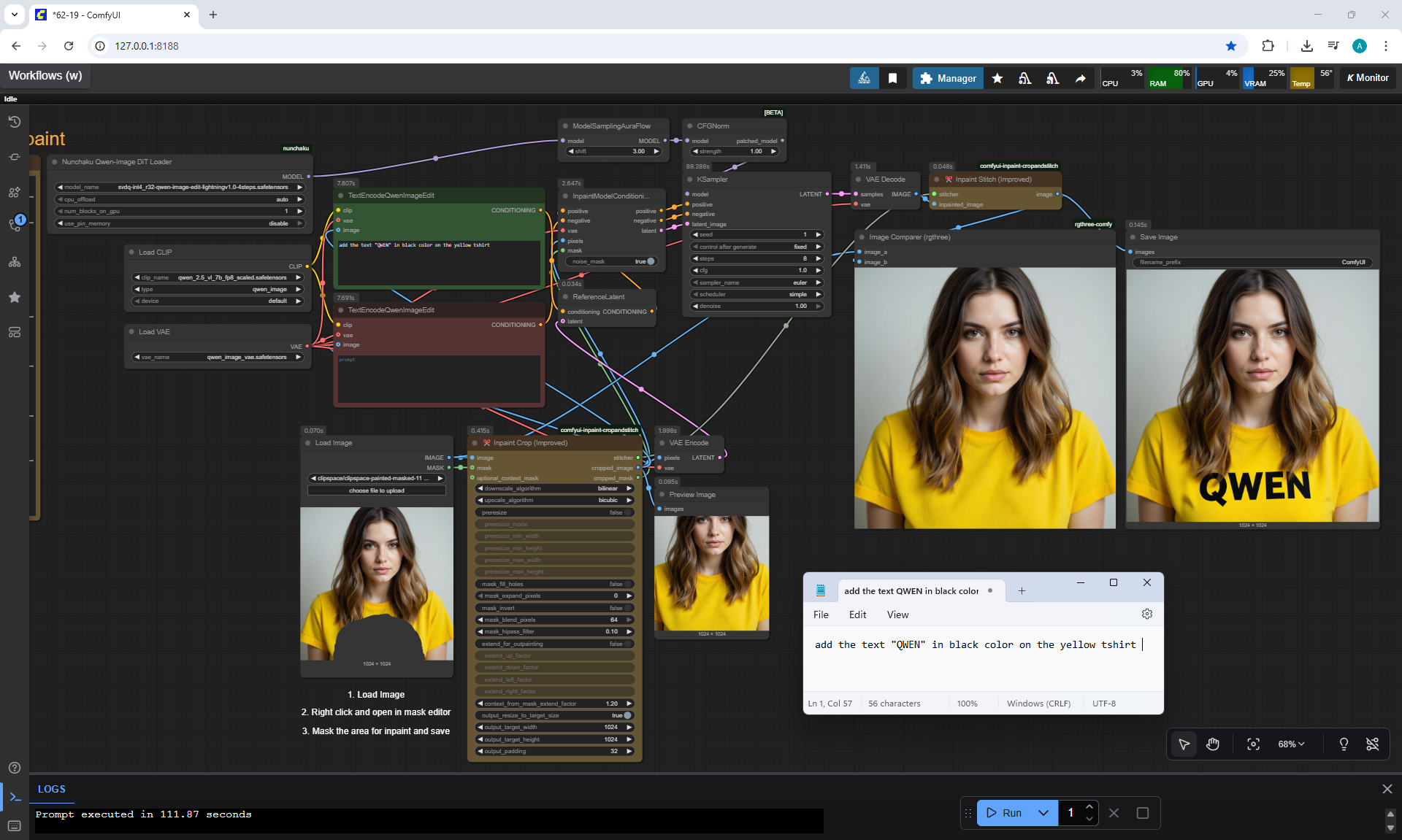1402x840 pixels.
Task: Click the Preview Image thumbnail
Action: coord(711,573)
